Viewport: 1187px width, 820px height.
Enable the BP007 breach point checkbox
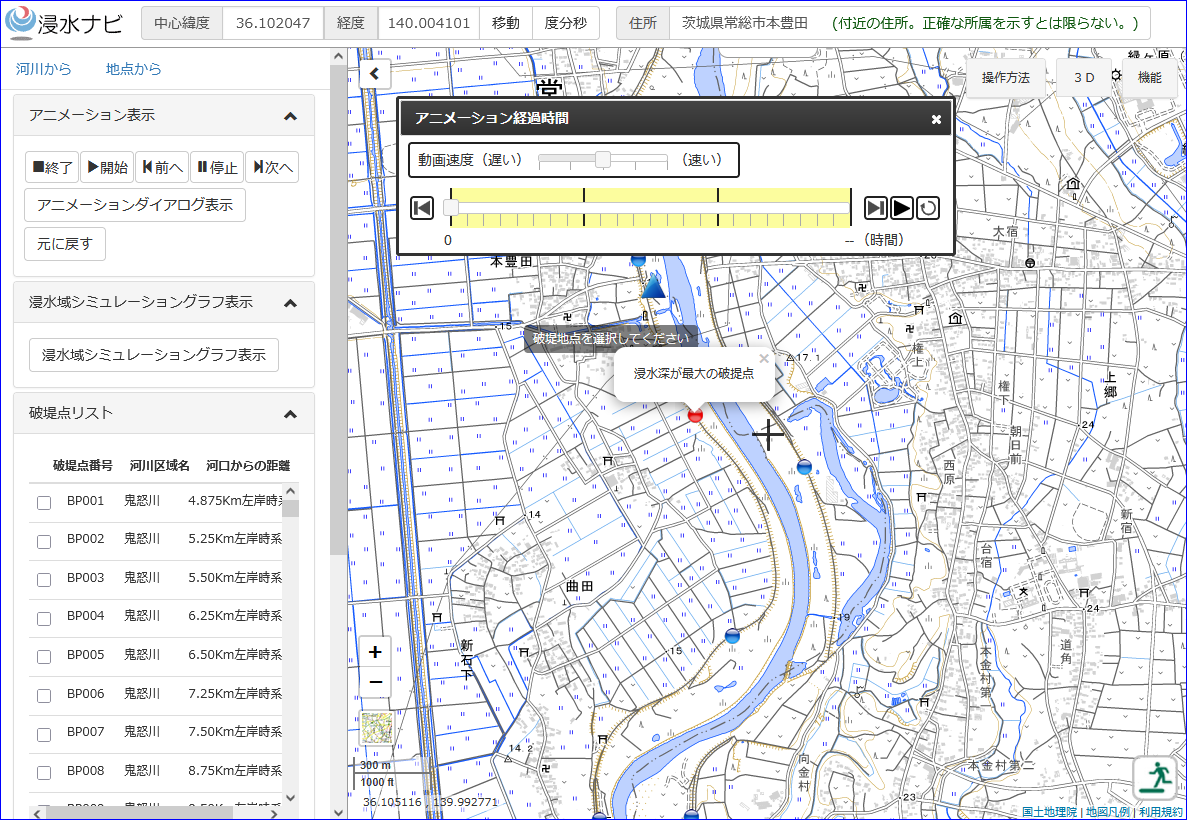tap(44, 734)
